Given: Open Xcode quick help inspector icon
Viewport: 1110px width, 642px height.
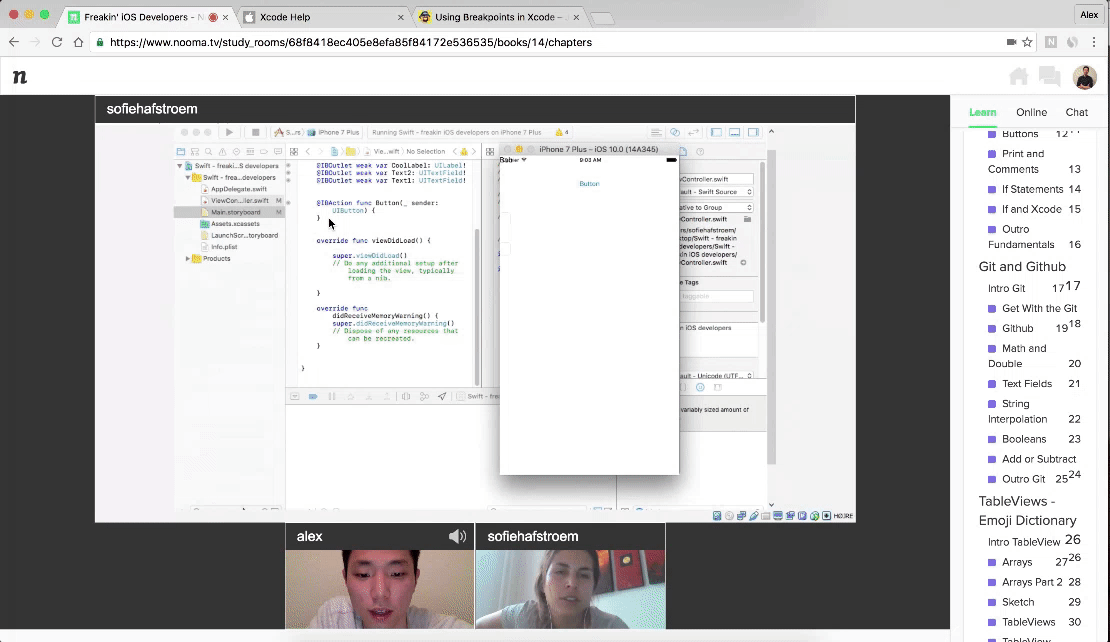Looking at the screenshot, I should click(700, 151).
